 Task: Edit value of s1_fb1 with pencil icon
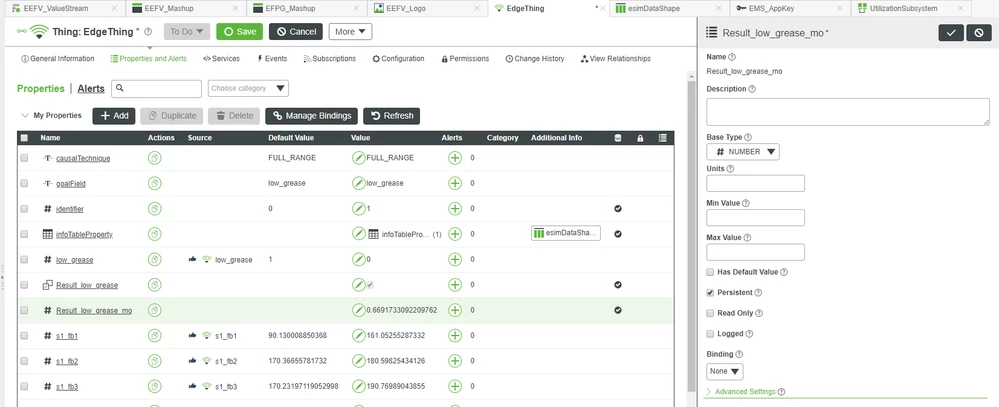click(359, 336)
